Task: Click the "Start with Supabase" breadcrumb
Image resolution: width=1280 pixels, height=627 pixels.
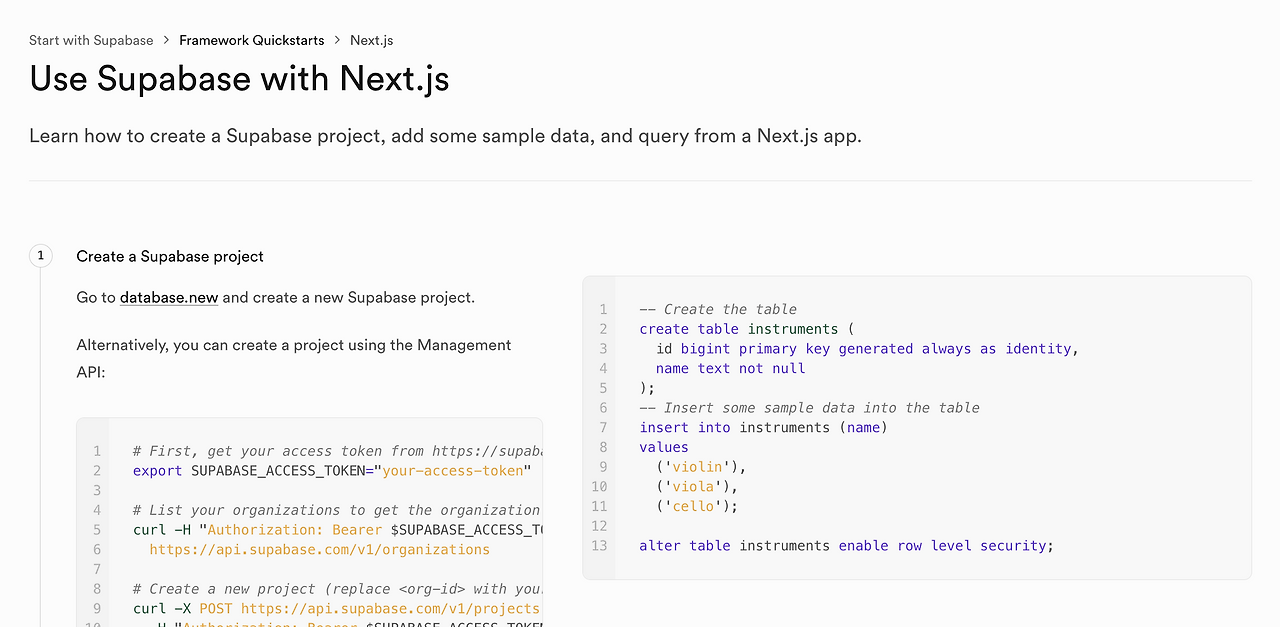Action: click(x=91, y=40)
